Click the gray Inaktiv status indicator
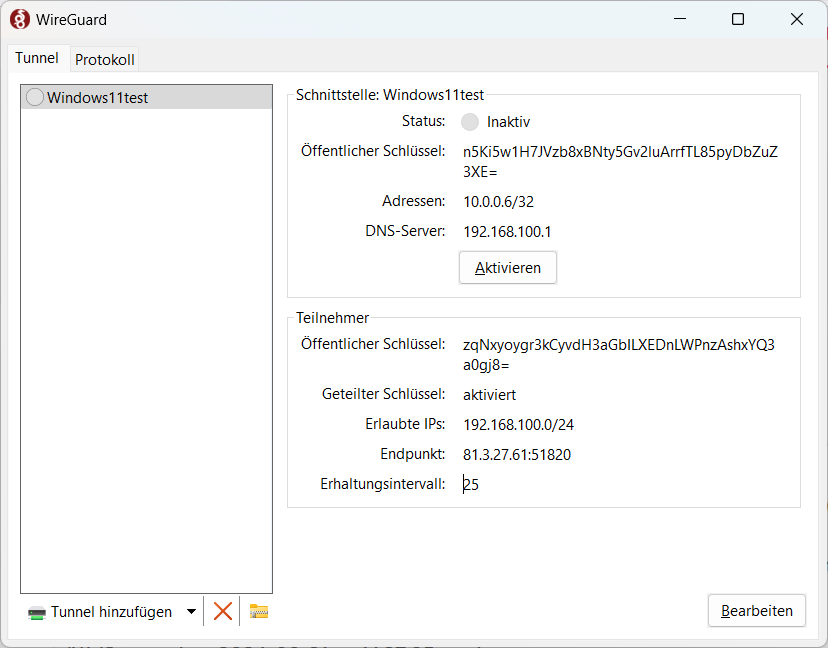The width and height of the screenshot is (828, 648). click(x=469, y=122)
